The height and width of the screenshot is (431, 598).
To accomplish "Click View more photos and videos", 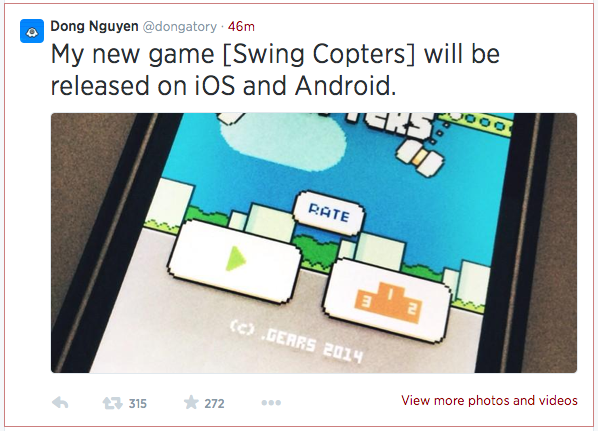I will (489, 400).
